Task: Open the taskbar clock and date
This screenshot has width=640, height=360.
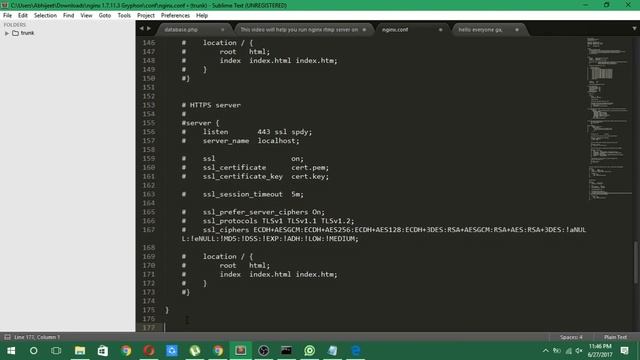Action: pos(600,351)
